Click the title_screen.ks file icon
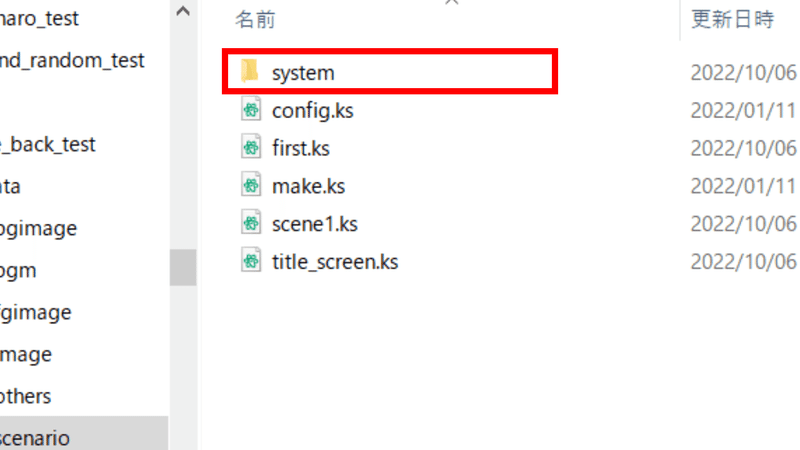Screen dimensions: 800x450 [x=251, y=262]
